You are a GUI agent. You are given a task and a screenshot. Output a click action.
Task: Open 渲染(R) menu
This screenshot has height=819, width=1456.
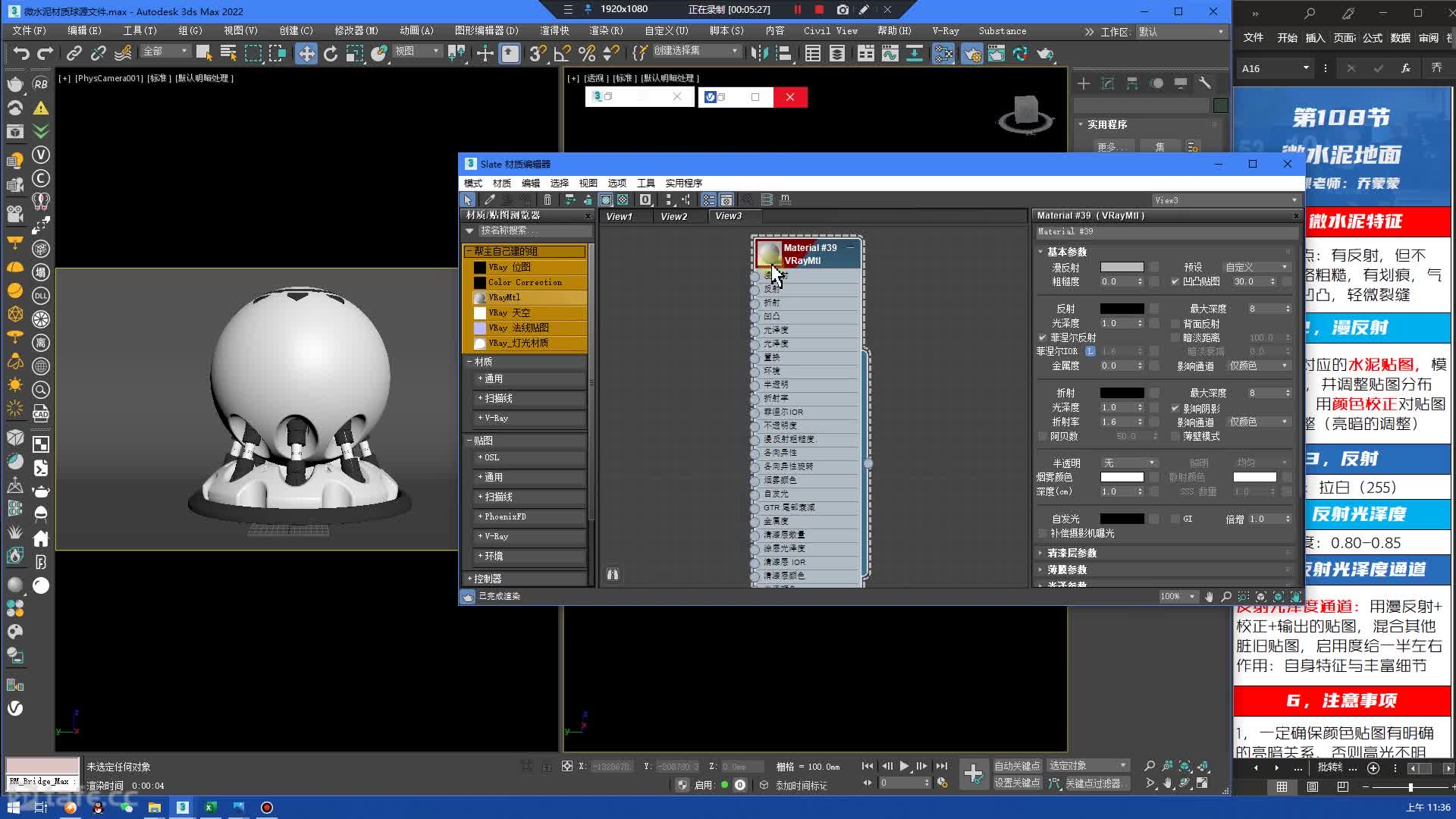tap(605, 31)
